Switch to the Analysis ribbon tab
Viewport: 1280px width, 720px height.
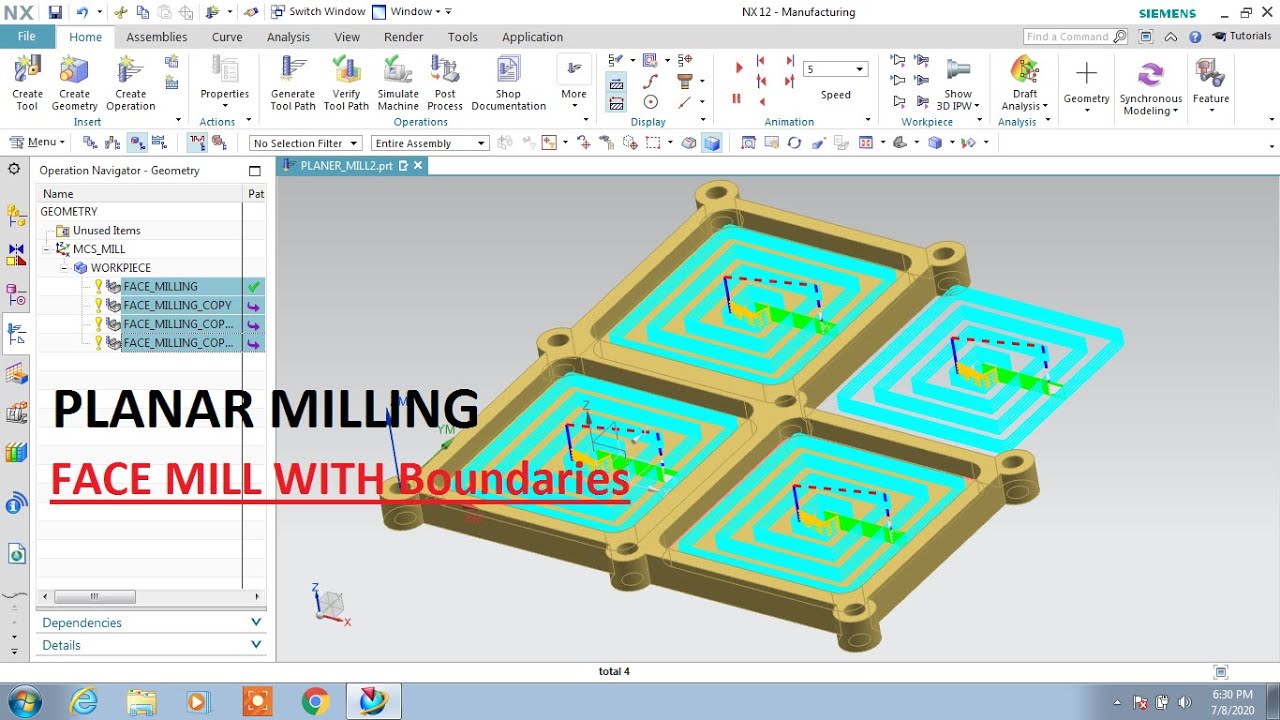[x=288, y=37]
